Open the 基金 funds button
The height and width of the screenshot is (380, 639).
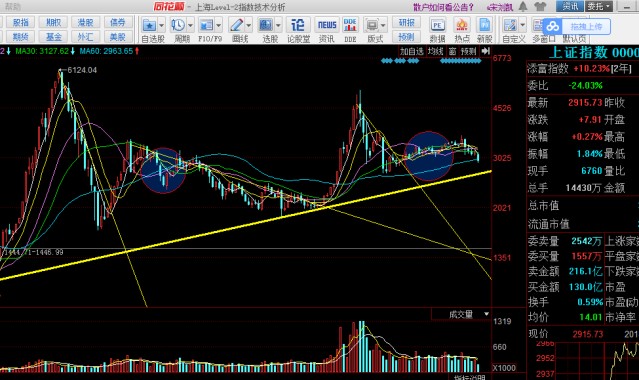53,37
